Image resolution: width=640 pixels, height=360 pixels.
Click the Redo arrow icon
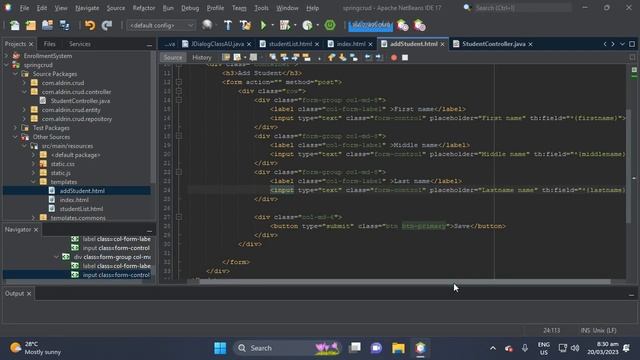pos(107,25)
